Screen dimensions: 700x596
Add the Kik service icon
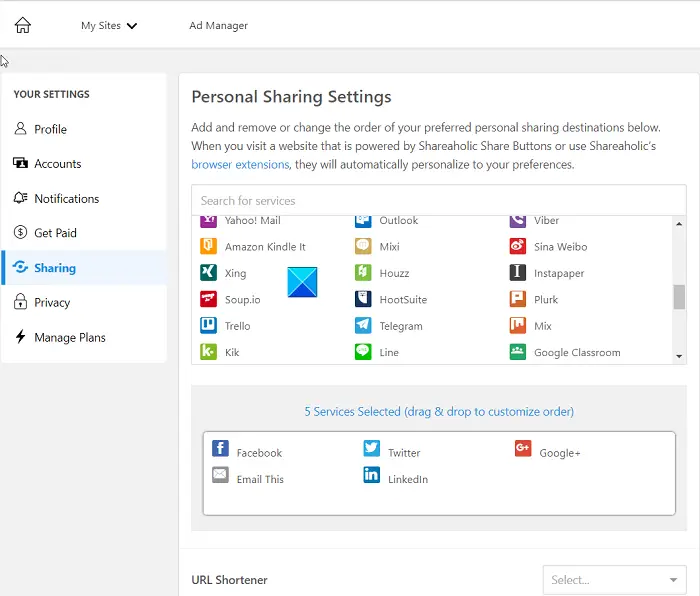click(x=208, y=351)
